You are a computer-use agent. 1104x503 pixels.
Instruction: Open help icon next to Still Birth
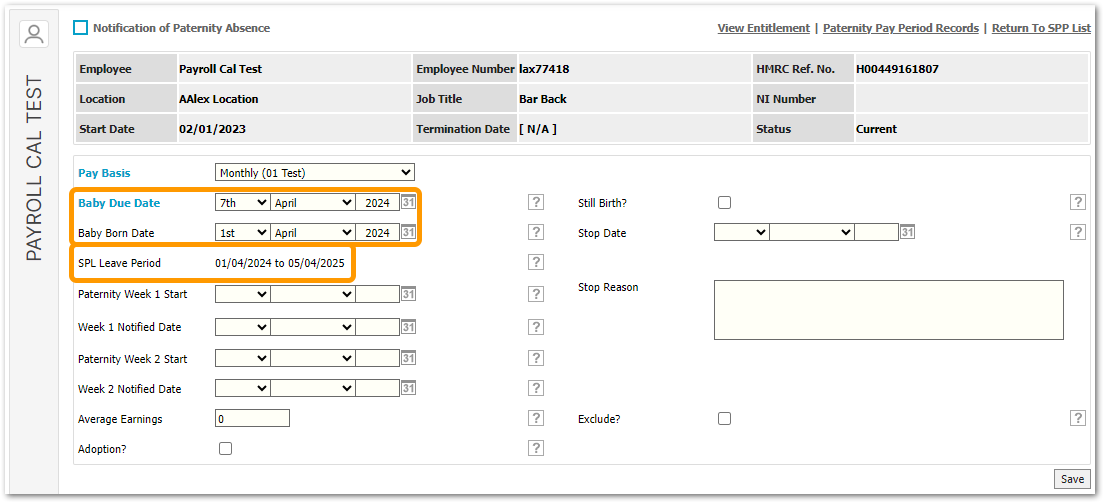click(1078, 203)
